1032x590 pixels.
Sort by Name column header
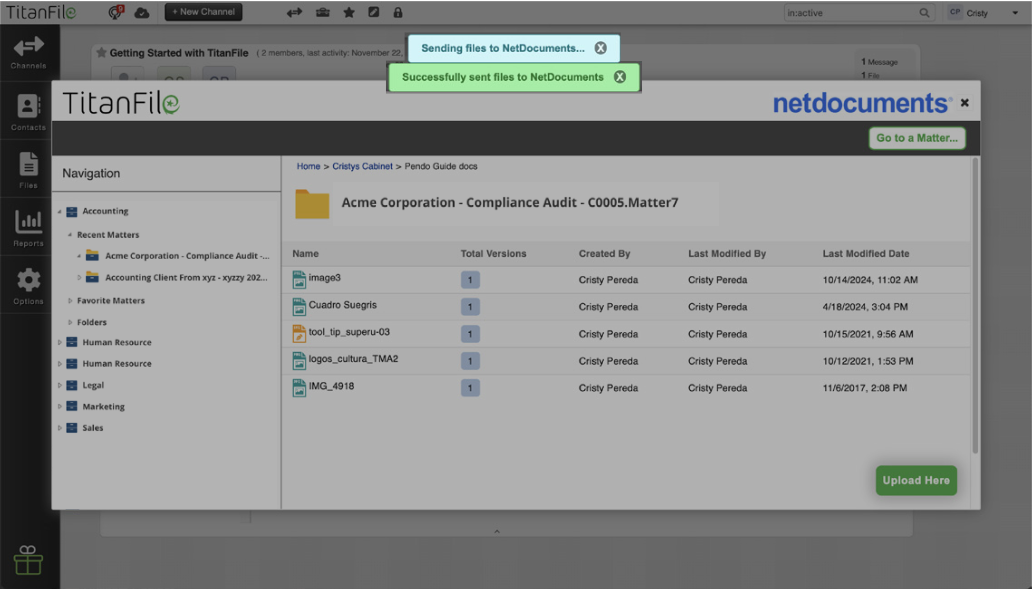[305, 254]
